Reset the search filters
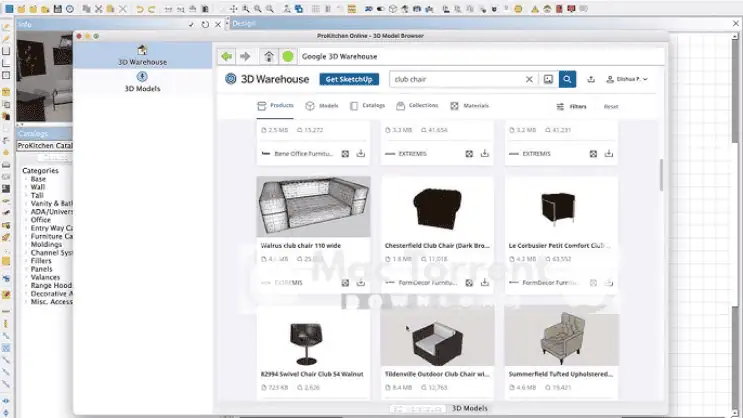 (611, 107)
